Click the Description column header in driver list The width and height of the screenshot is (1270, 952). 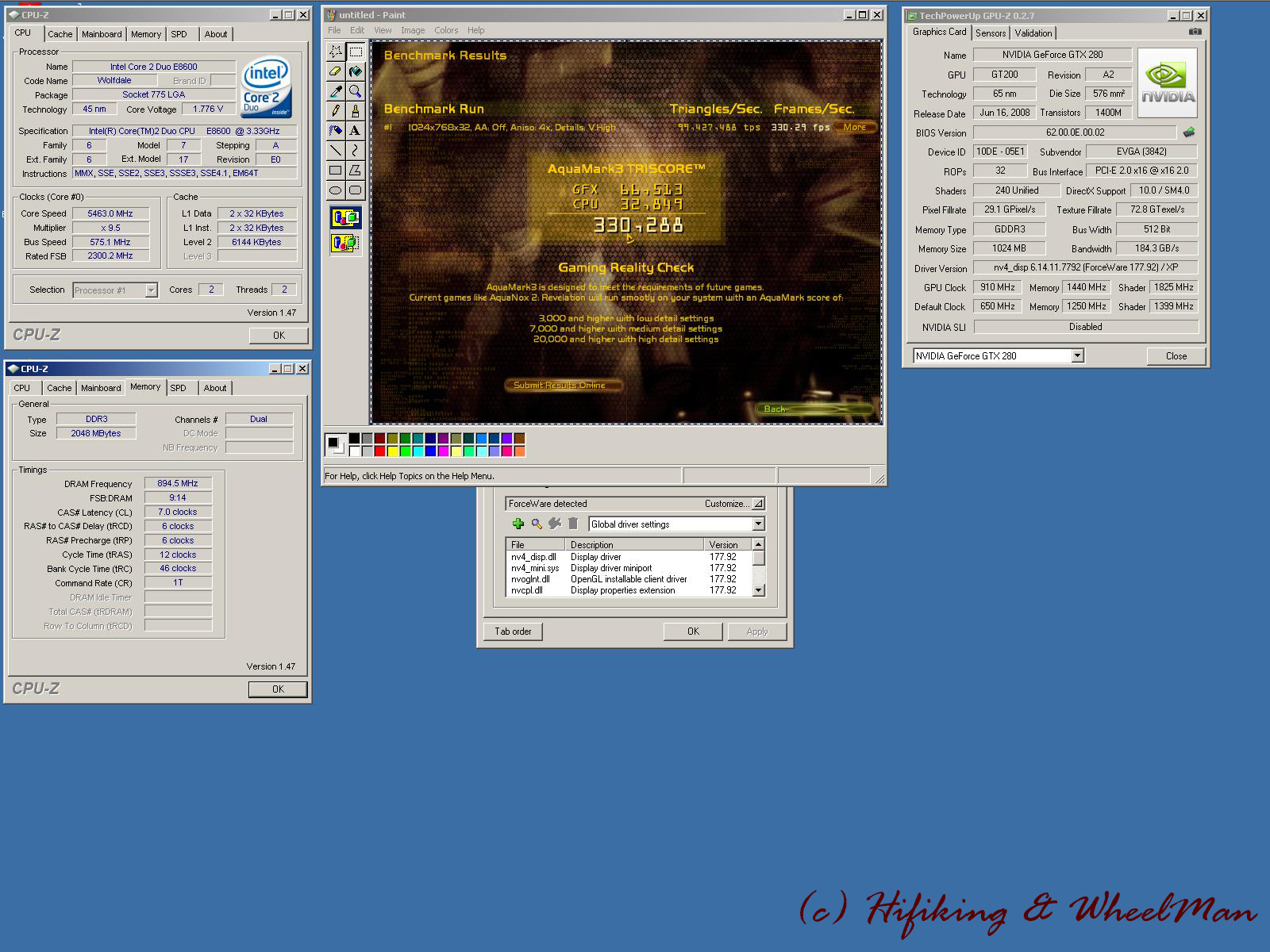pos(634,545)
